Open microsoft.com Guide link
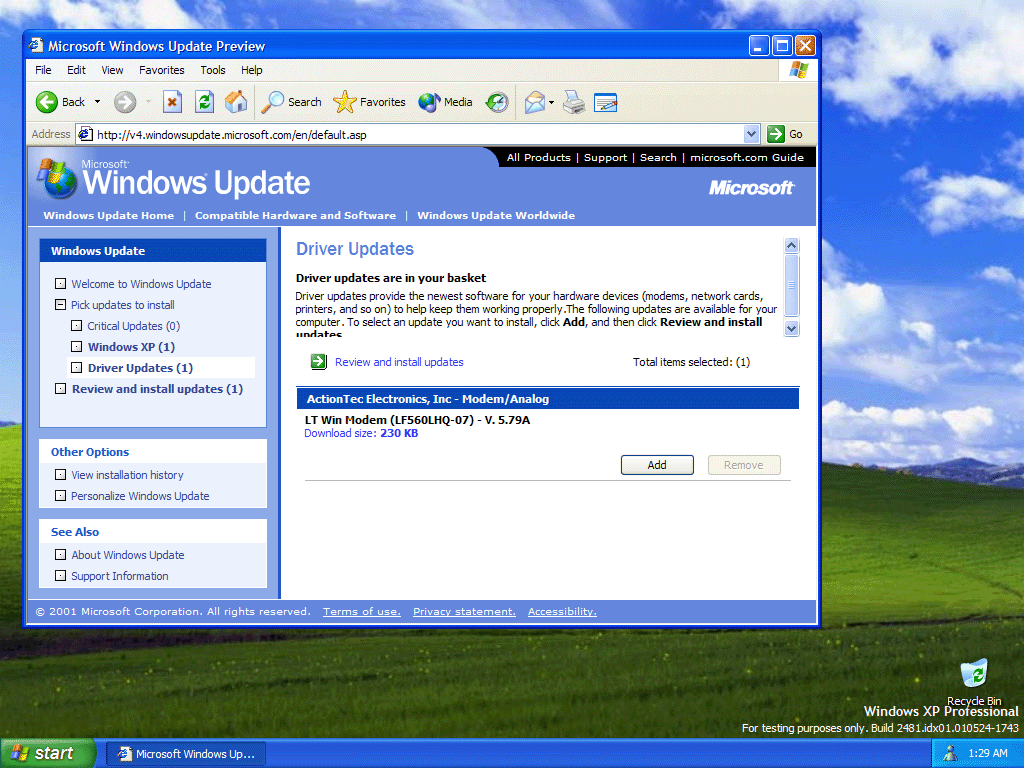Image resolution: width=1024 pixels, height=768 pixels. [746, 157]
